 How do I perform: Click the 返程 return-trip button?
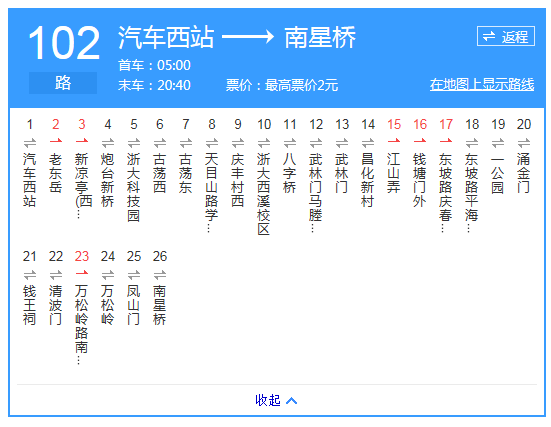pos(506,36)
